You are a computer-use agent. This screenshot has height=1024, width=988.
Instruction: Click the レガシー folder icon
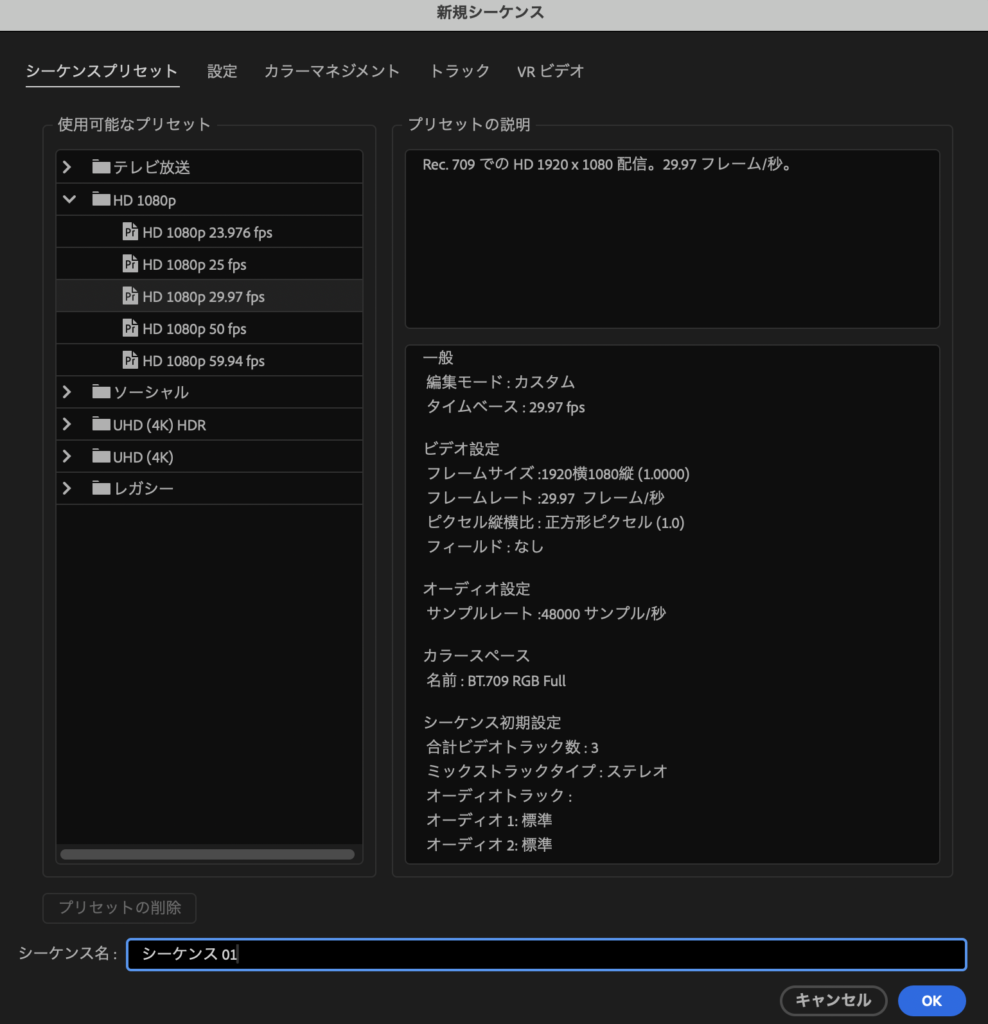pos(100,488)
